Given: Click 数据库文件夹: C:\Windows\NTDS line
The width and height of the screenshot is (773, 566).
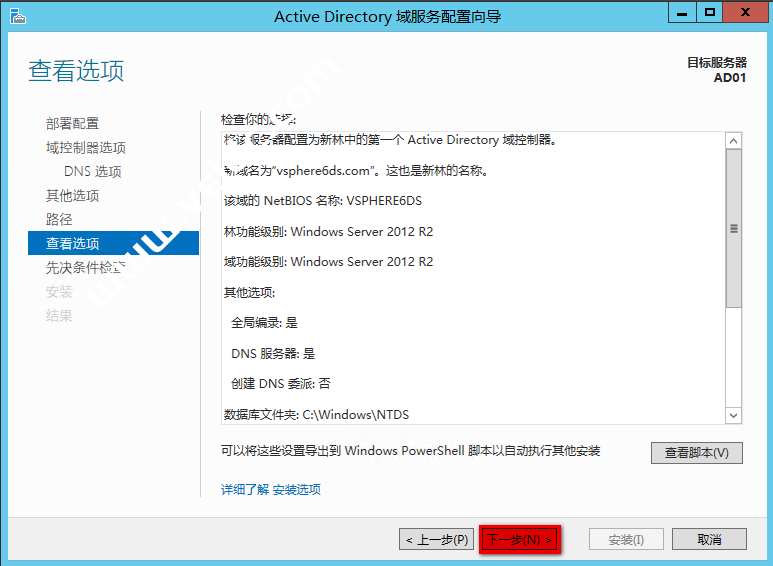Looking at the screenshot, I should click(x=316, y=414).
